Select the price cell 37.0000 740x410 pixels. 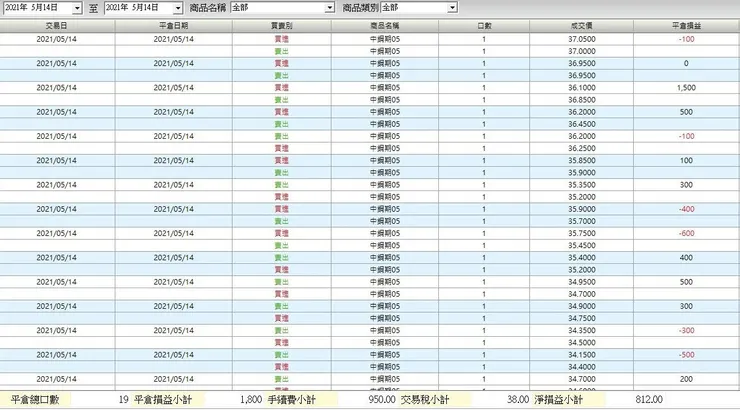point(581,51)
